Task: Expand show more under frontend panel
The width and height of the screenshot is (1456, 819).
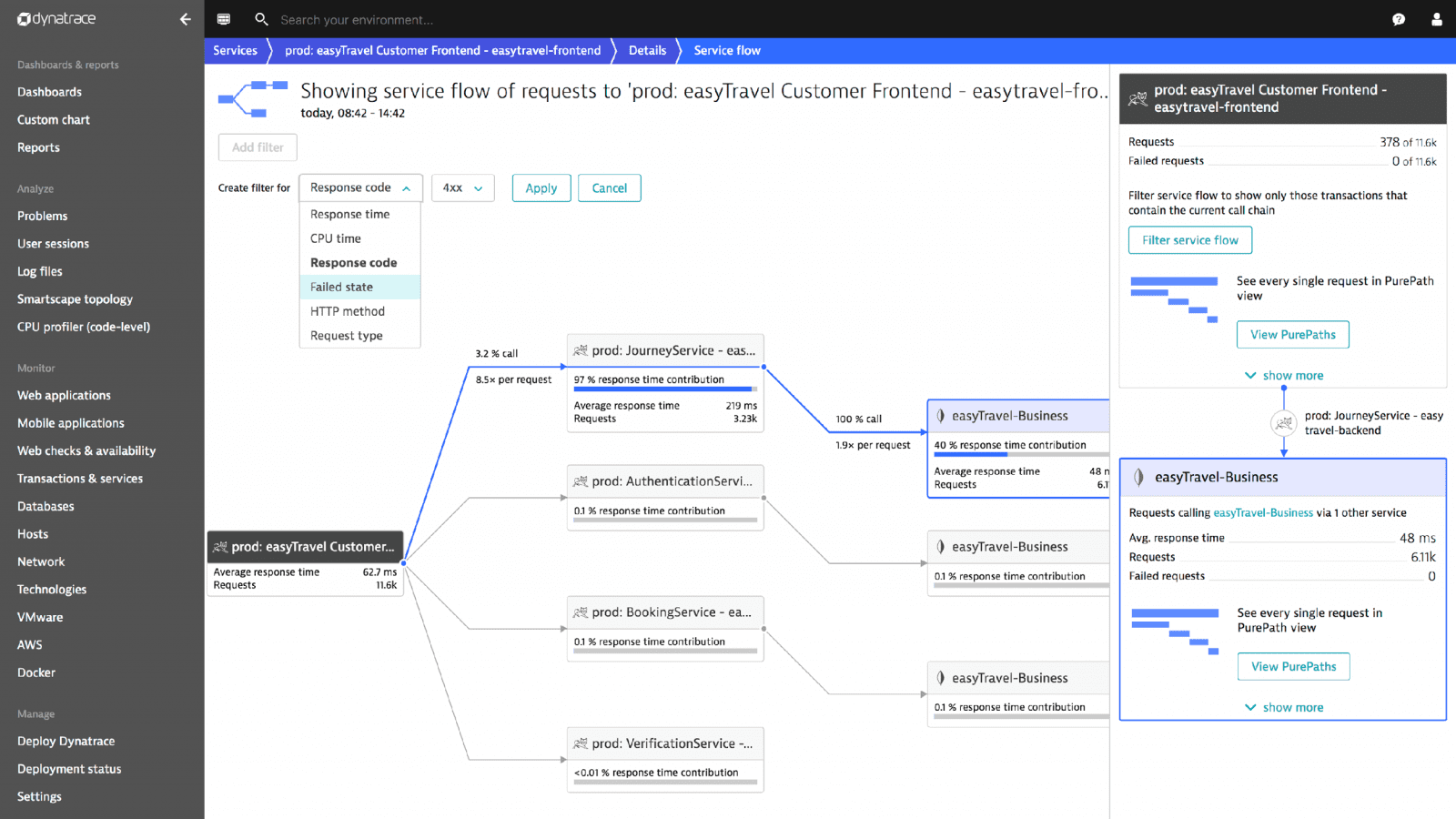Action: [1284, 375]
